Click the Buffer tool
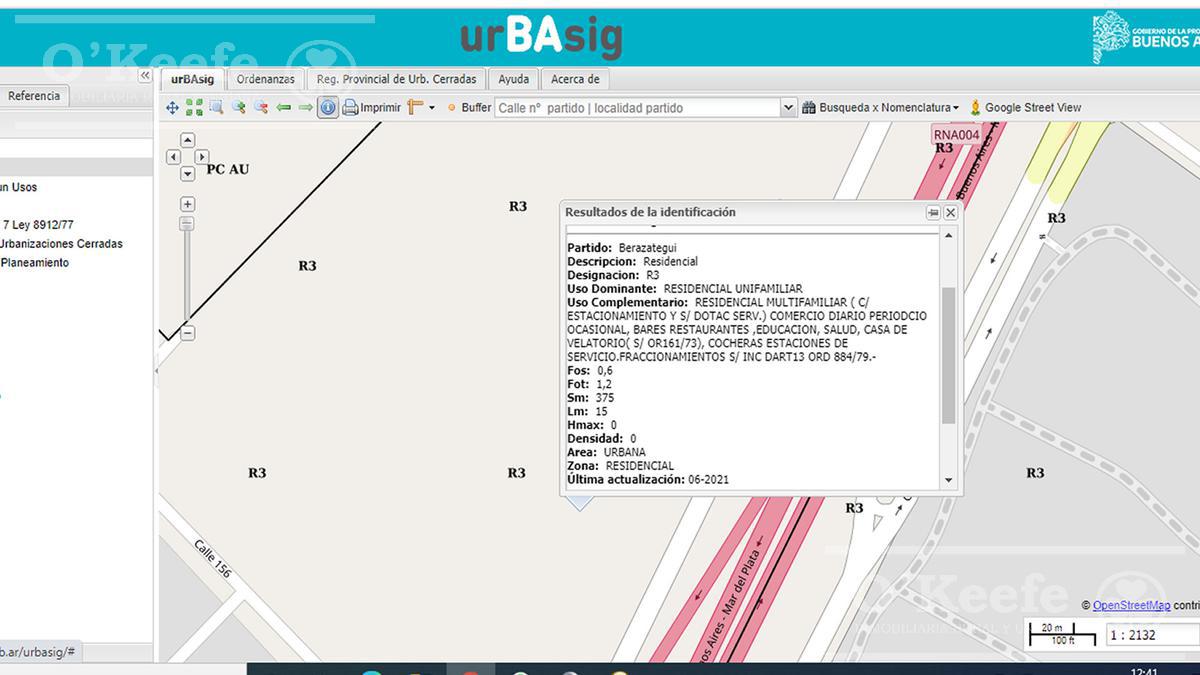Viewport: 1200px width, 675px height. pos(470,107)
